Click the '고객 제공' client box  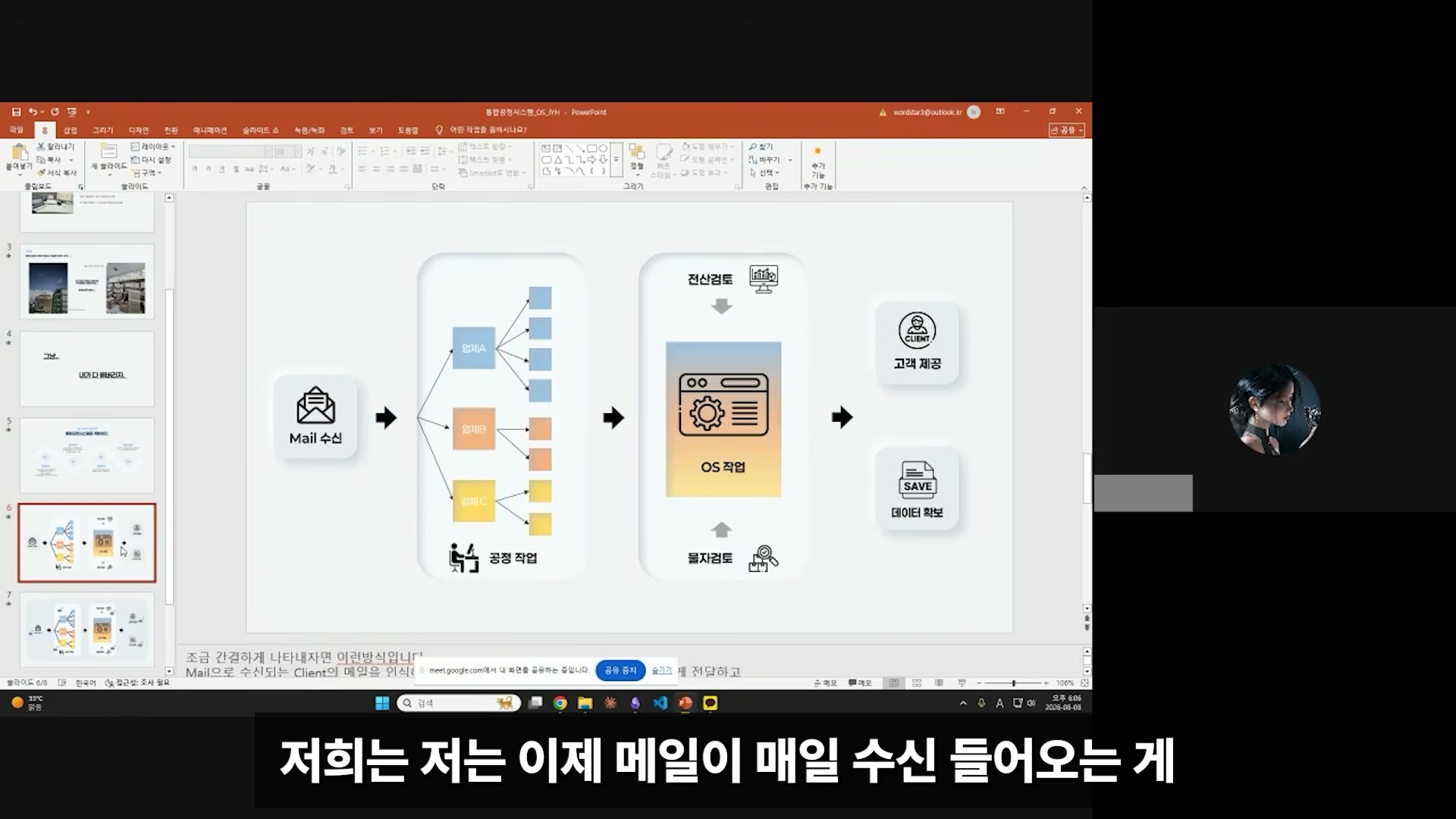(917, 343)
